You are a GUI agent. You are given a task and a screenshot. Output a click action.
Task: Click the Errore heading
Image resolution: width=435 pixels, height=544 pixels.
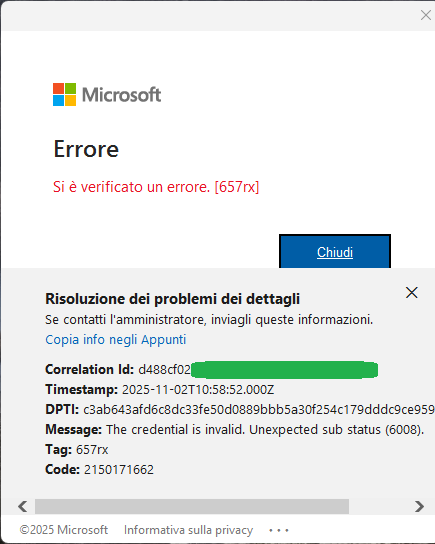86,149
